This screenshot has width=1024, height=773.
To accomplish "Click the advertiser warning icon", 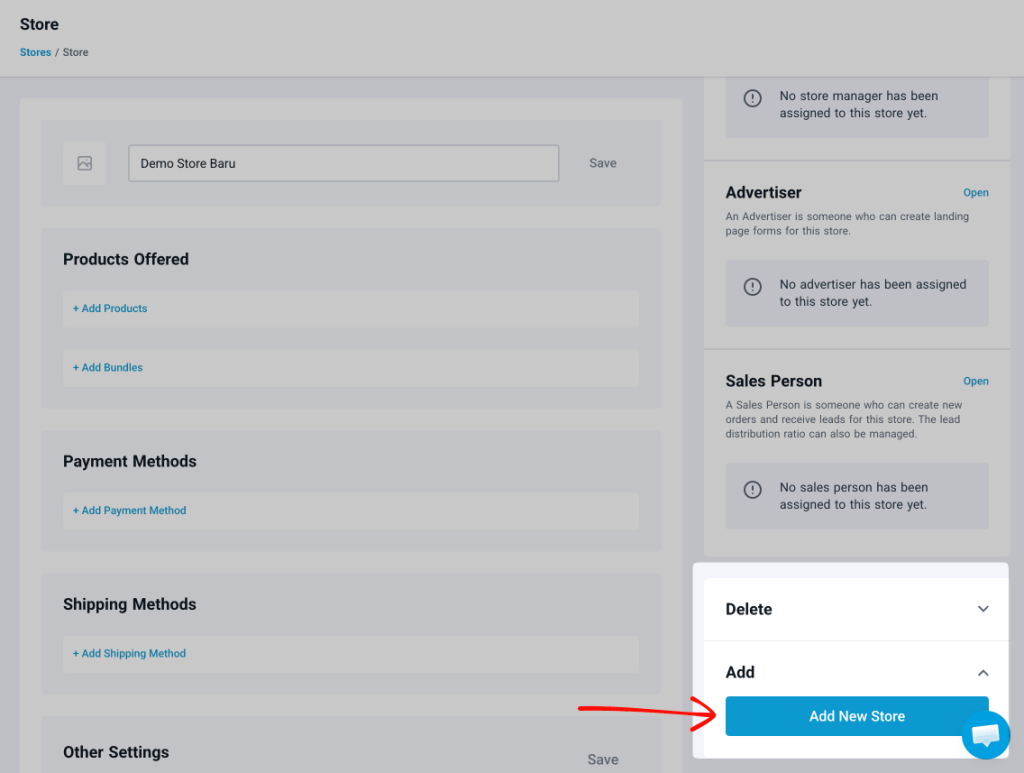I will coord(752,287).
